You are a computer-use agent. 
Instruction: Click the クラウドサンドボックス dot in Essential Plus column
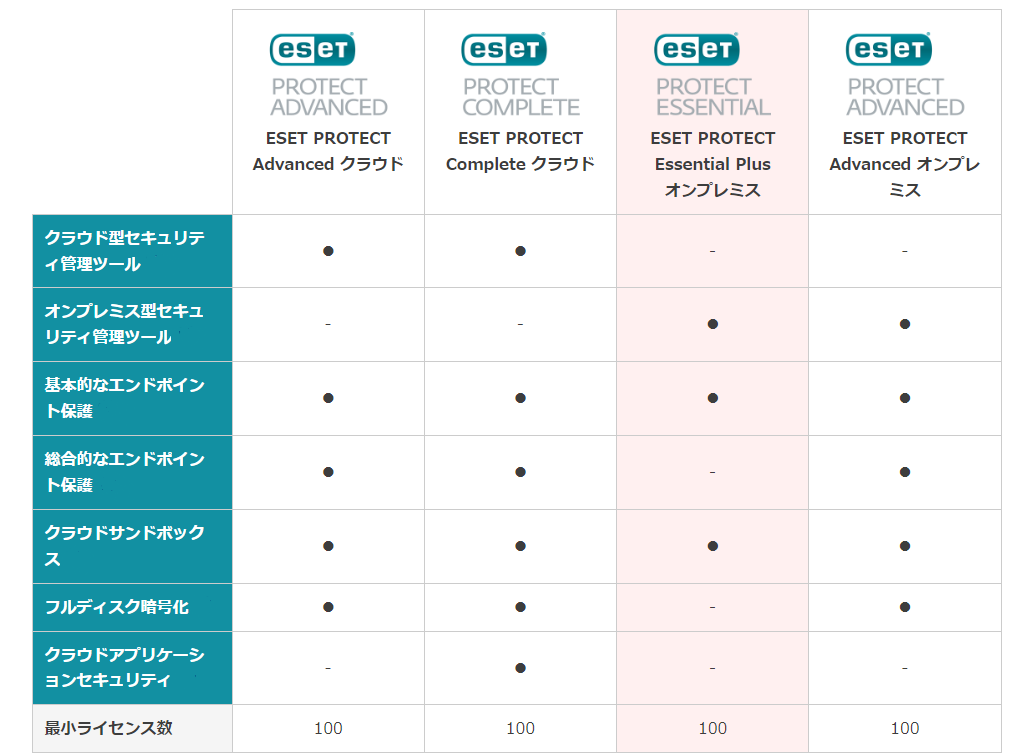tap(713, 546)
